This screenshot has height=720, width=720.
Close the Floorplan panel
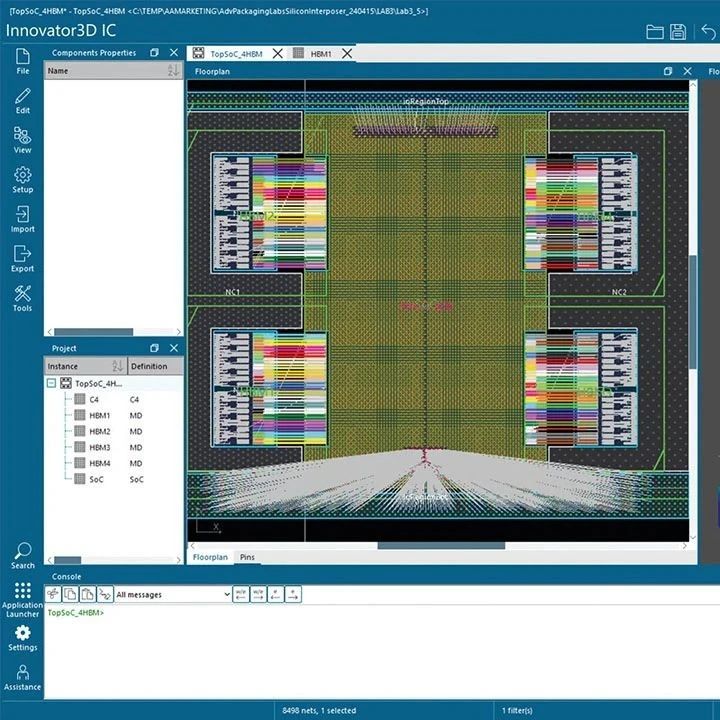pos(687,71)
